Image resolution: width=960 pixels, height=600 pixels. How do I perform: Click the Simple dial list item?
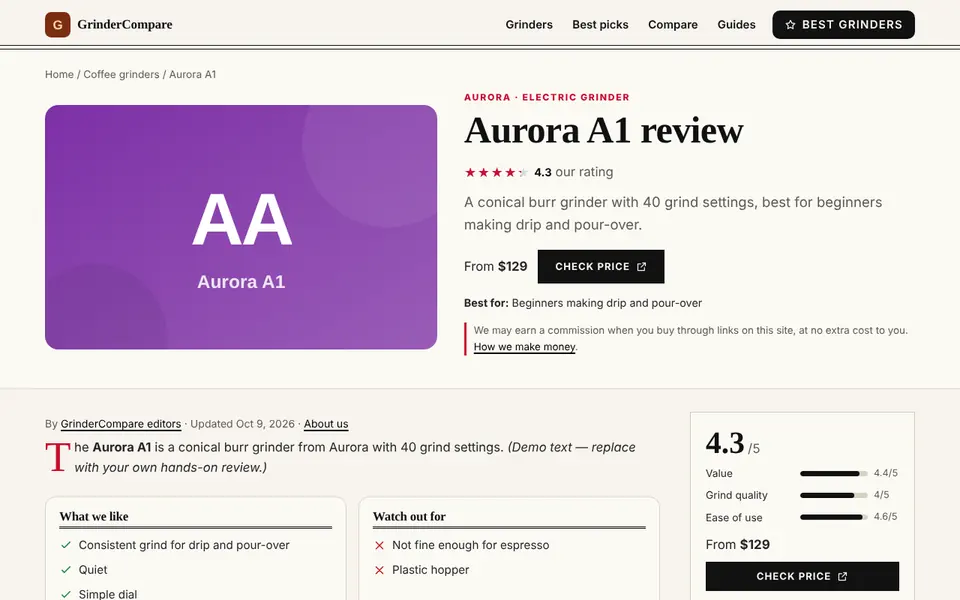108,594
